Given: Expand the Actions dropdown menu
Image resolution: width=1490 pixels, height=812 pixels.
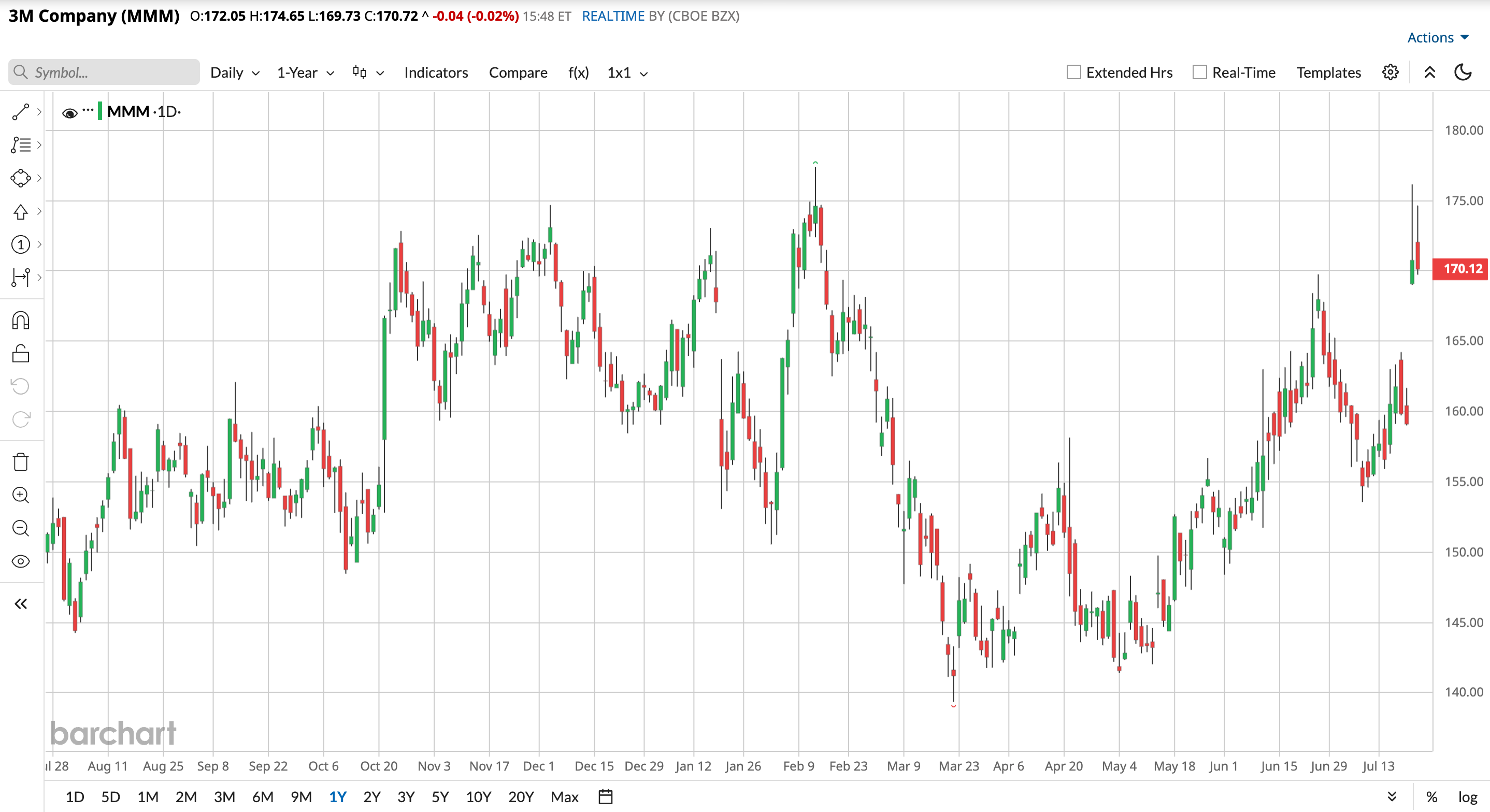Looking at the screenshot, I should (1437, 38).
